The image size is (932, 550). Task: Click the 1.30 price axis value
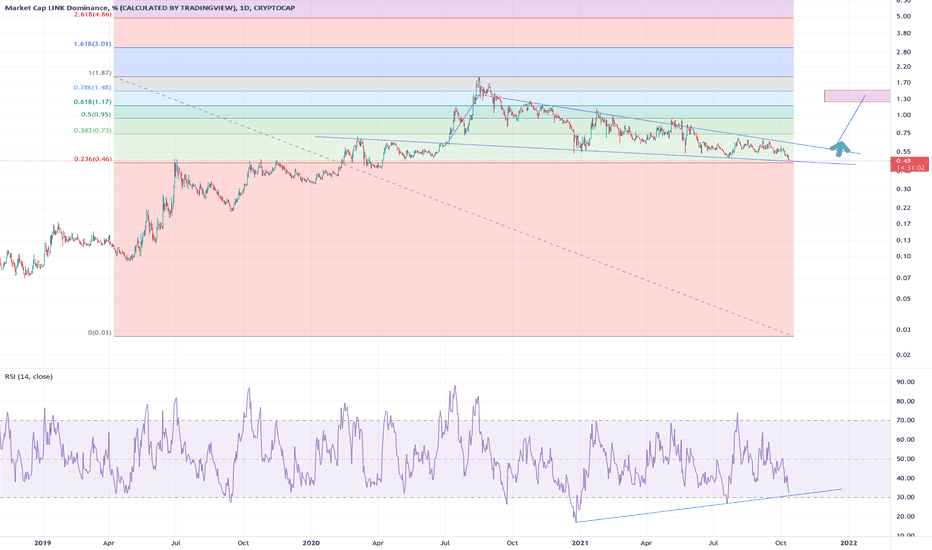point(903,99)
